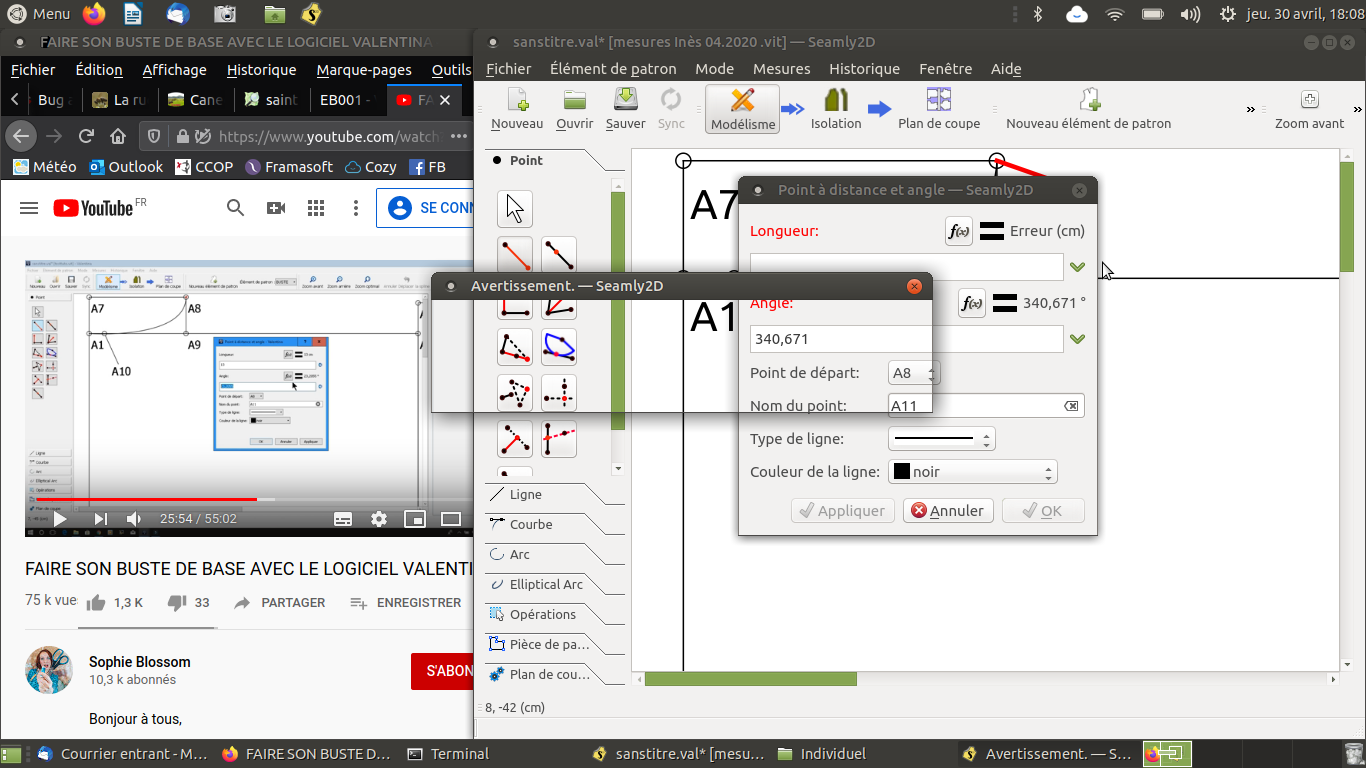
Task: Switch to Plan de coupe mode
Action: [x=938, y=109]
